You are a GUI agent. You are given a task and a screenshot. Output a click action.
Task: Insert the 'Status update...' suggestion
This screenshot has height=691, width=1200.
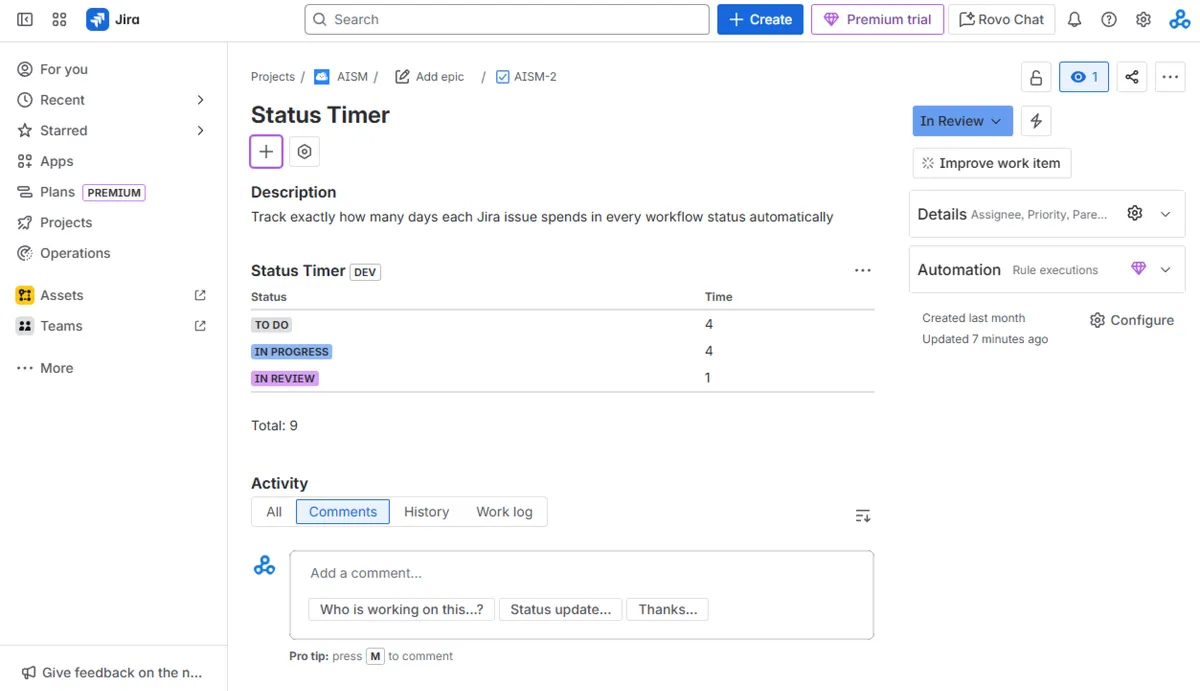(x=561, y=609)
